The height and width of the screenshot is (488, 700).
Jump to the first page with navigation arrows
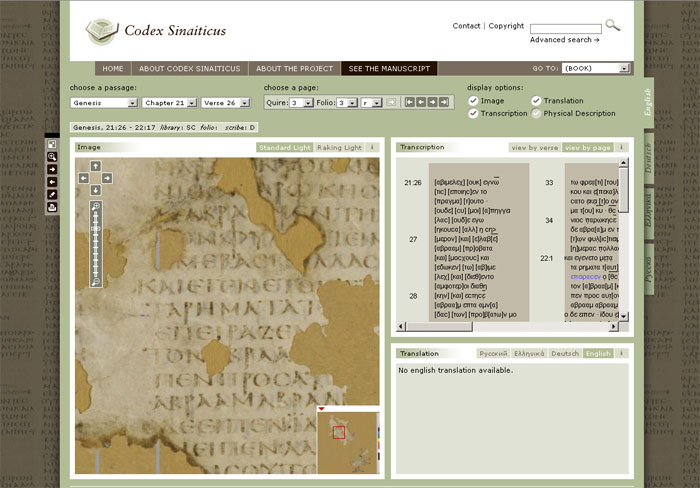click(409, 102)
